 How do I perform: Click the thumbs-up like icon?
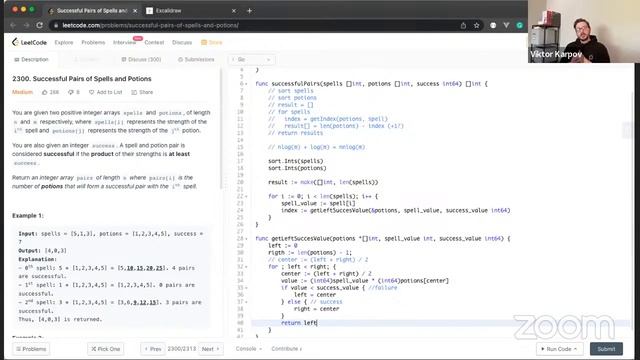pyautogui.click(x=45, y=92)
